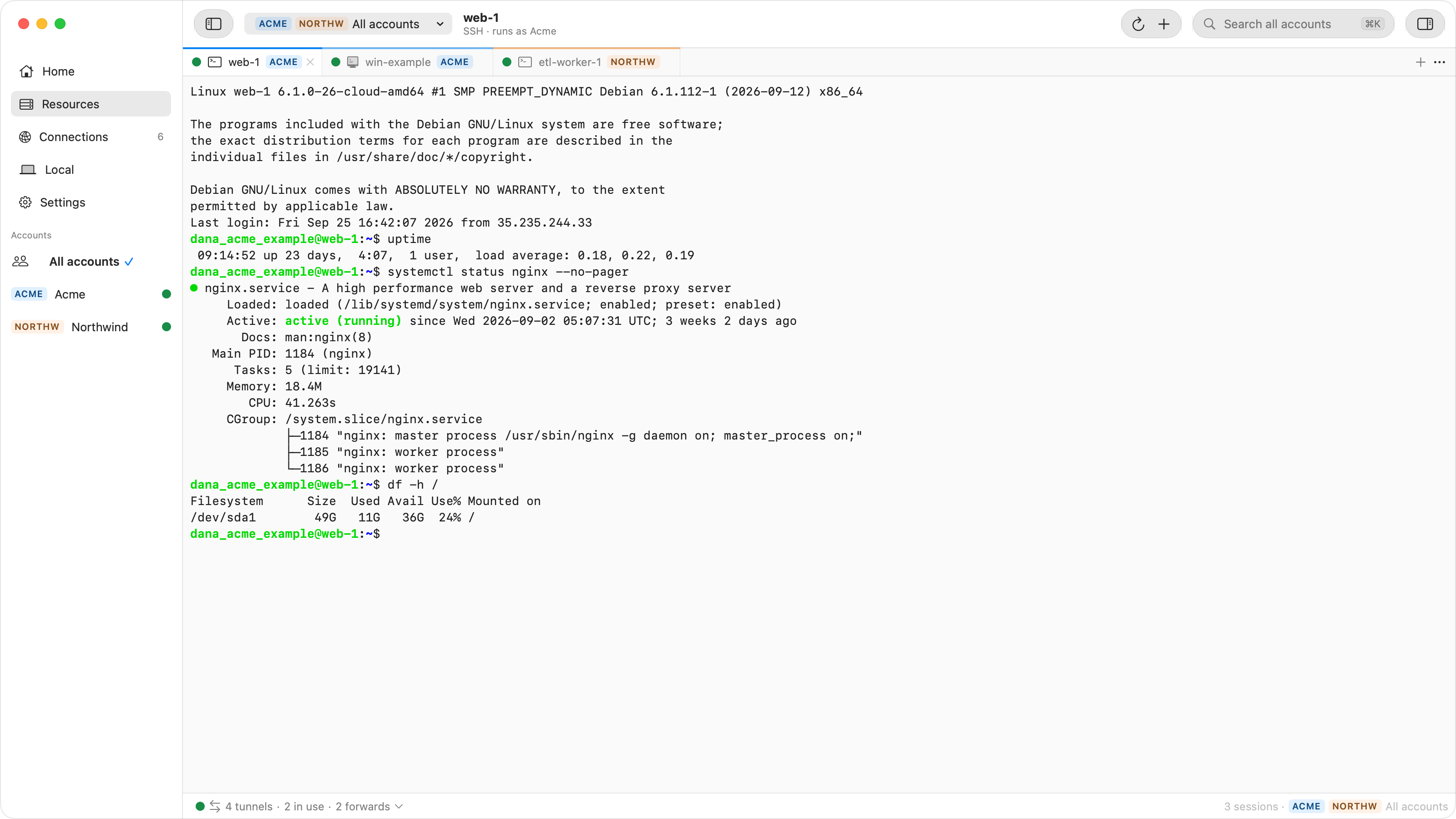Viewport: 1456px width, 819px height.
Task: Click the Last login line in the terminal
Action: [391, 222]
